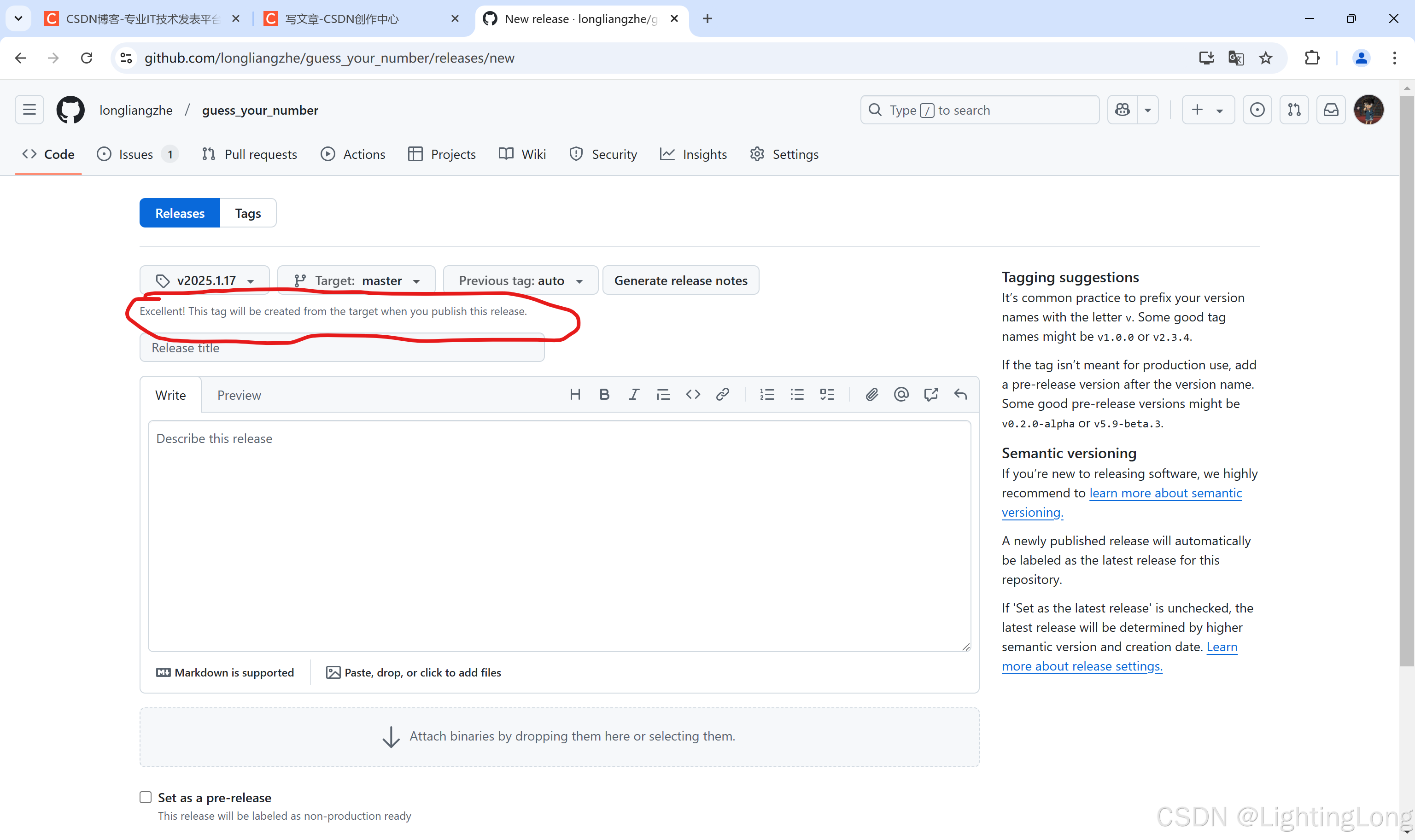Insert a numbered list
The width and height of the screenshot is (1415, 840).
[x=767, y=395]
